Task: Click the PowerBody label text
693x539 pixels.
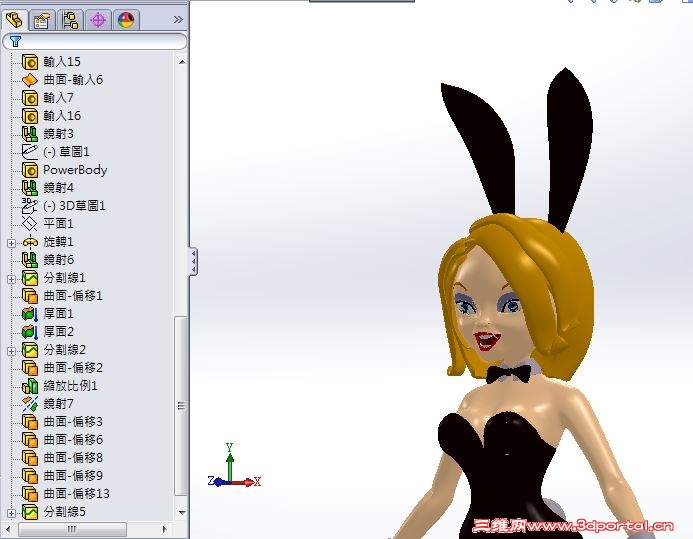Action: tap(75, 170)
